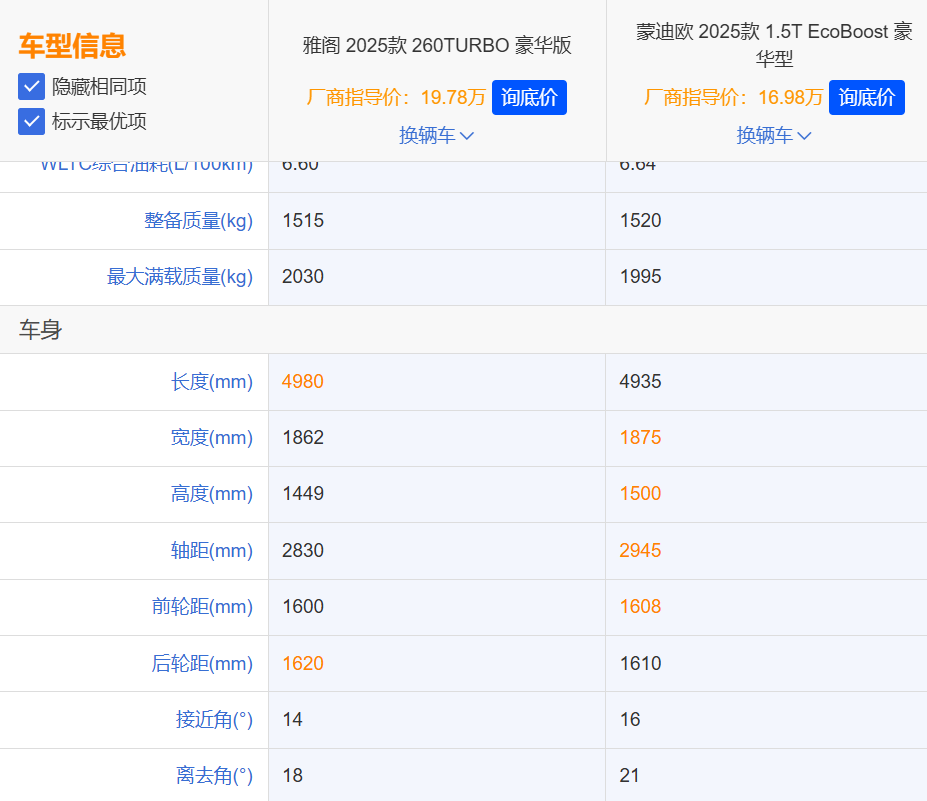The image size is (927, 801).
Task: Select approach angle value 14
Action: [292, 720]
